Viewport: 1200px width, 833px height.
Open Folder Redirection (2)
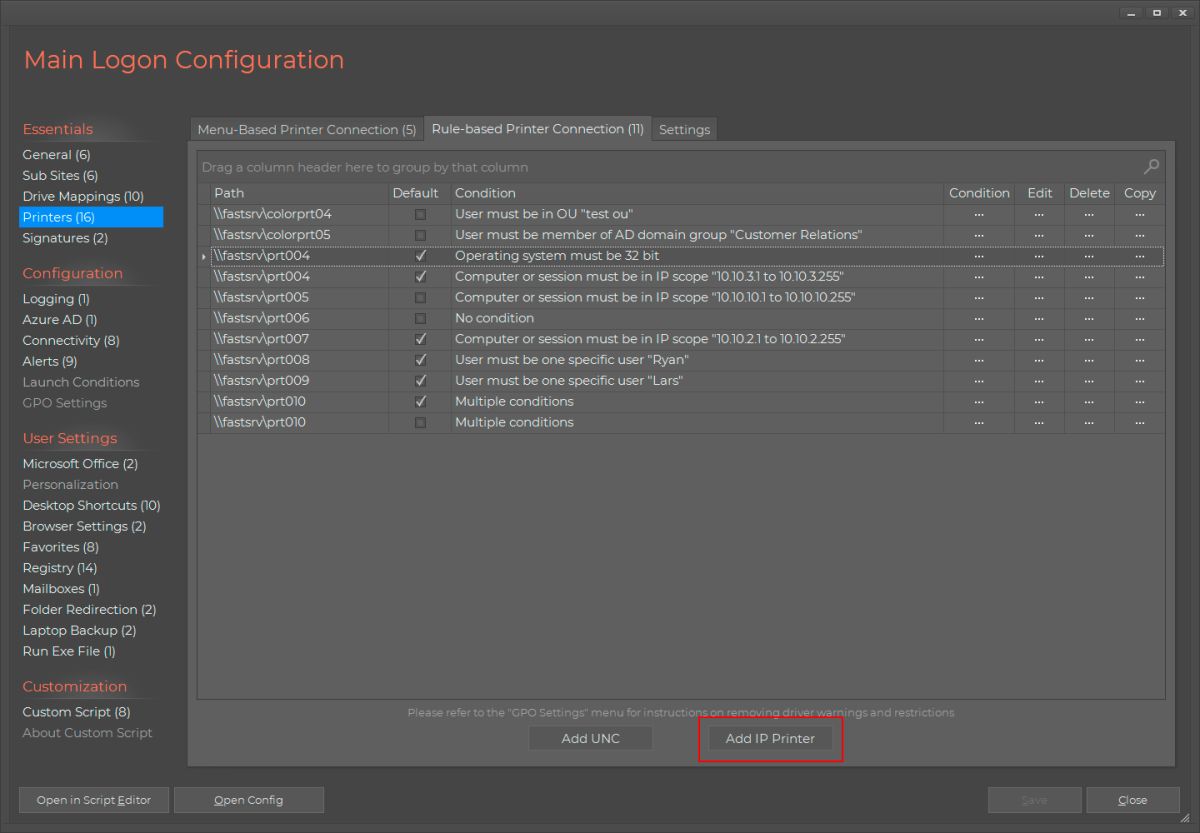pyautogui.click(x=89, y=610)
